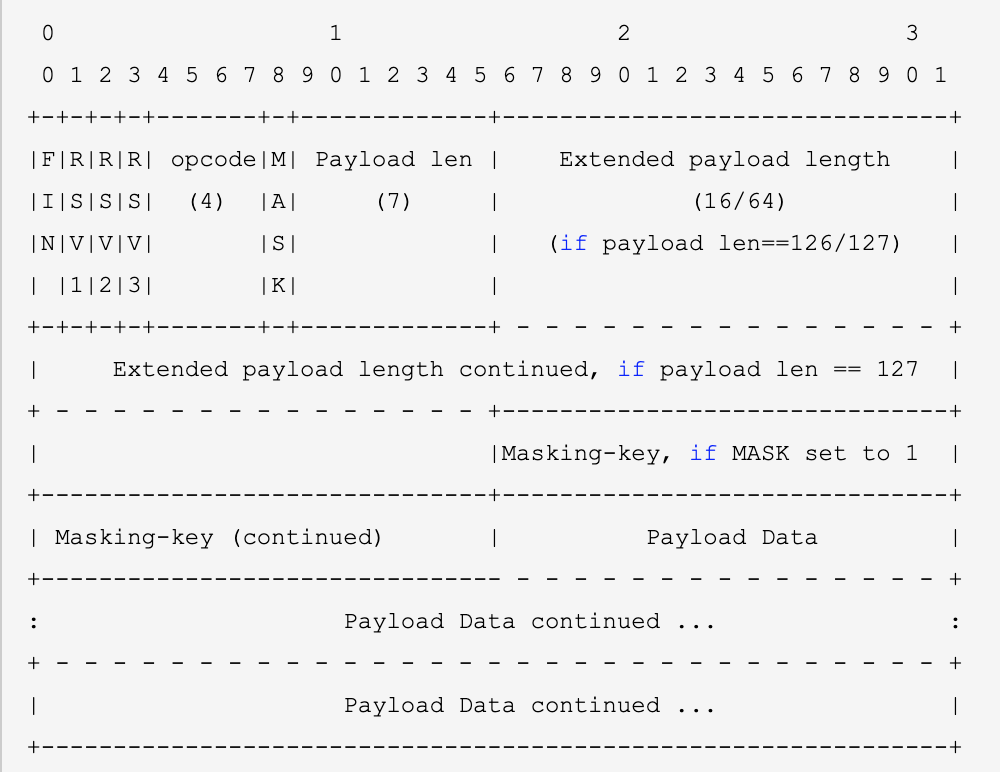Viewport: 1000px width, 772px height.
Task: Click the 'F' of FIN column
Action: pyautogui.click(x=48, y=160)
